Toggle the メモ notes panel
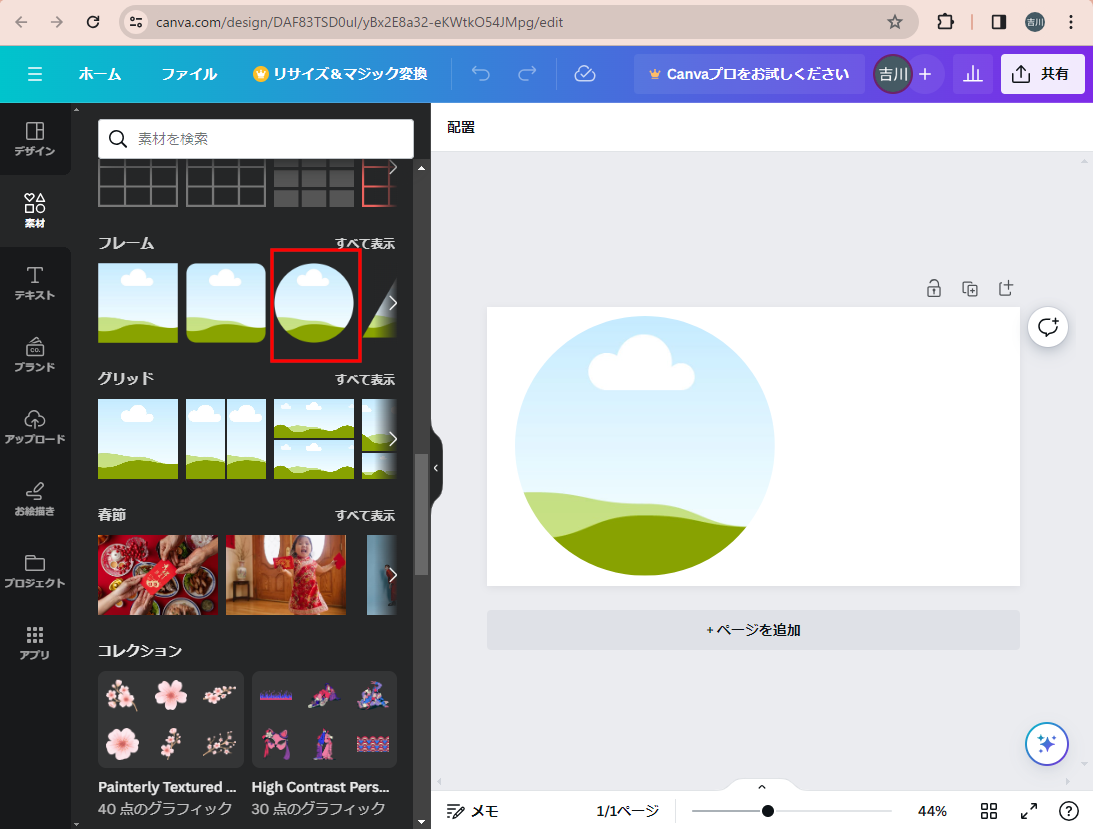 [473, 811]
